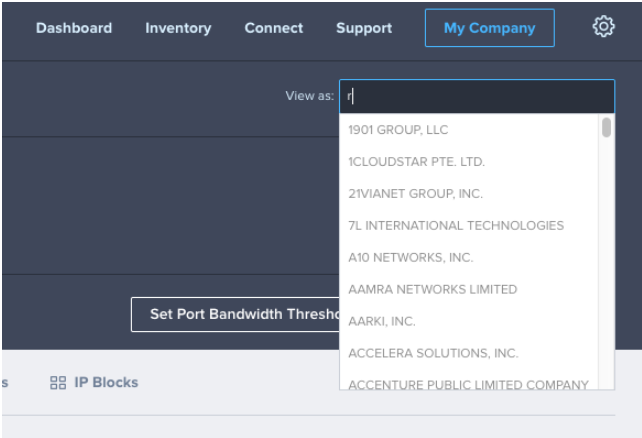Click the IP Blocks grid icon
This screenshot has height=438, width=642.
tap(58, 383)
